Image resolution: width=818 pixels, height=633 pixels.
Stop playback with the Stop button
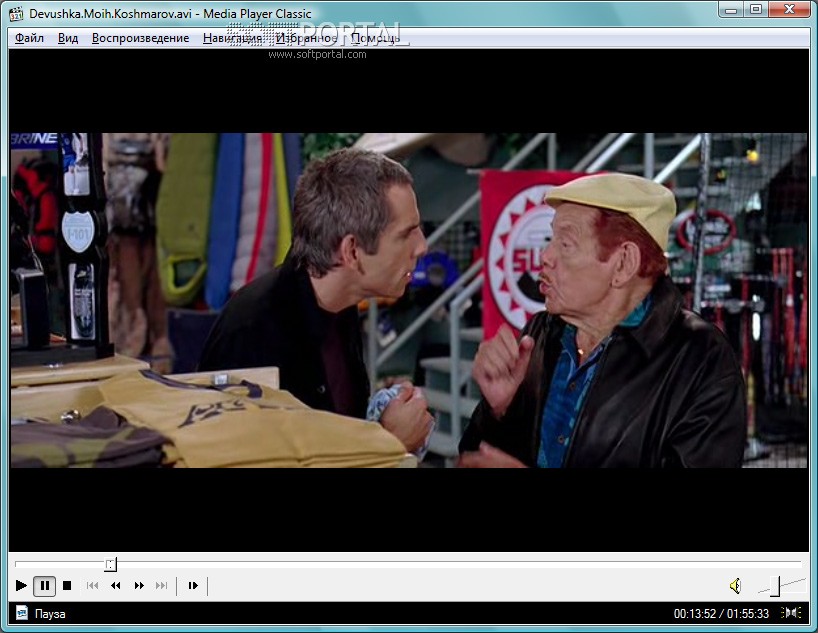[67, 586]
